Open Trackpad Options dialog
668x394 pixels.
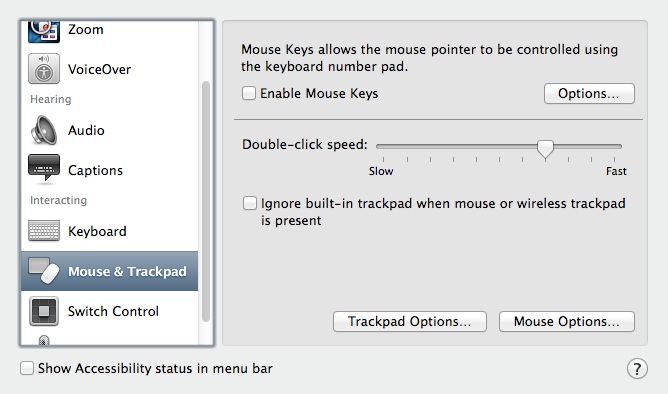tap(410, 321)
